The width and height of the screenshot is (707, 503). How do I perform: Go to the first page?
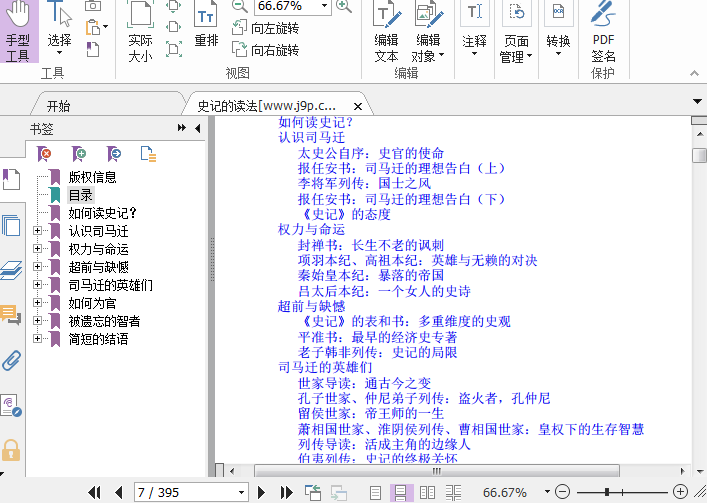point(94,492)
